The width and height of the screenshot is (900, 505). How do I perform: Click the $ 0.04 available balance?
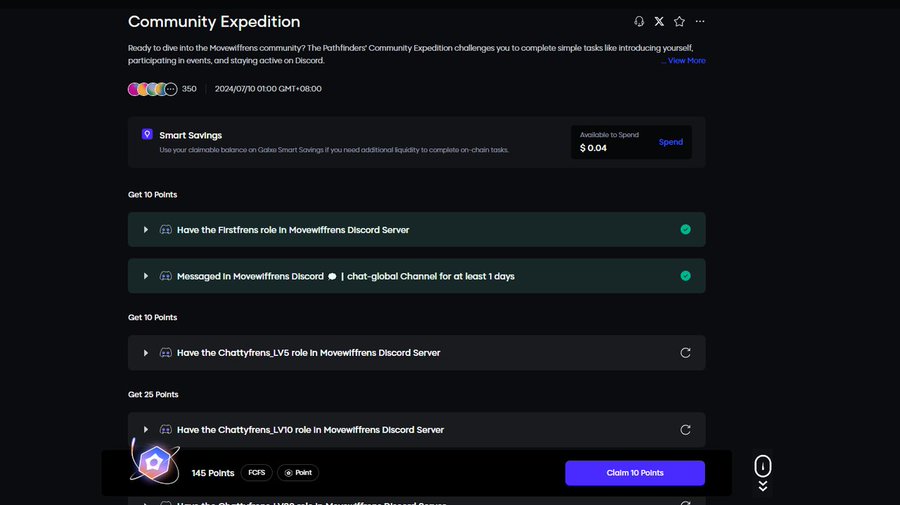pyautogui.click(x=593, y=148)
